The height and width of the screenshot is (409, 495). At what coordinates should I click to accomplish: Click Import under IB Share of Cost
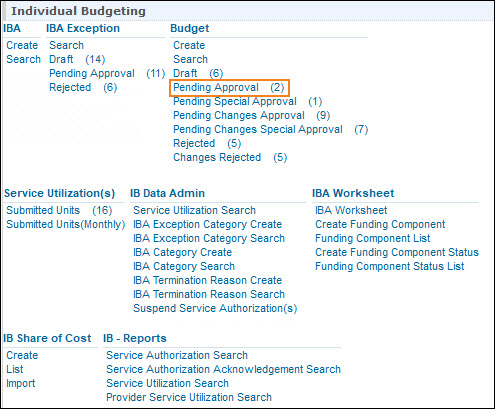click(x=21, y=383)
